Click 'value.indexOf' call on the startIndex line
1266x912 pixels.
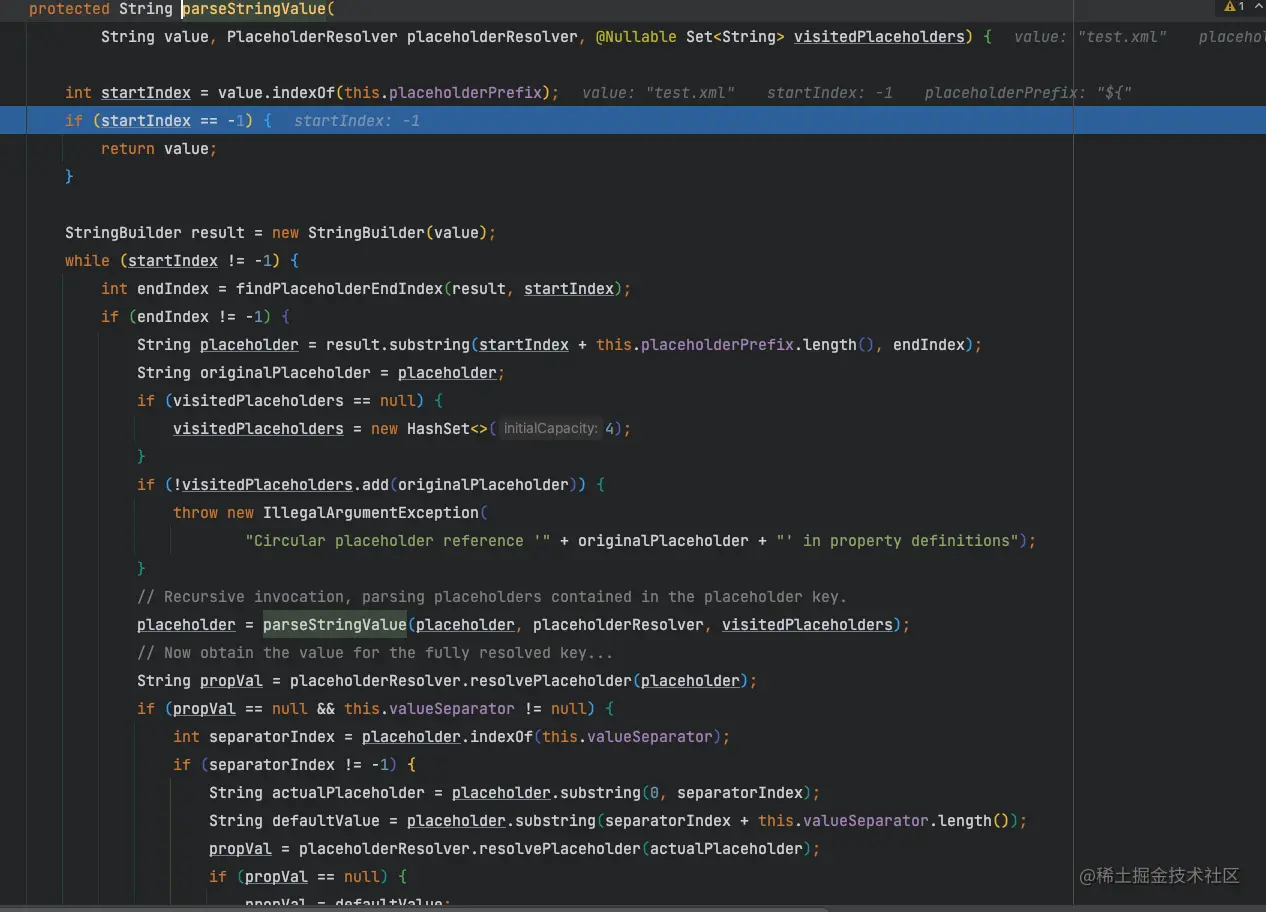(276, 92)
